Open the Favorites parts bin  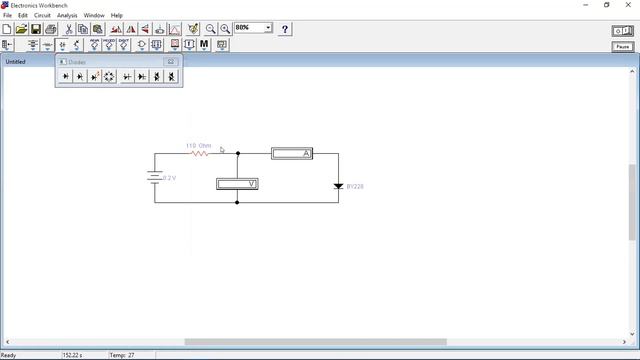[7, 45]
